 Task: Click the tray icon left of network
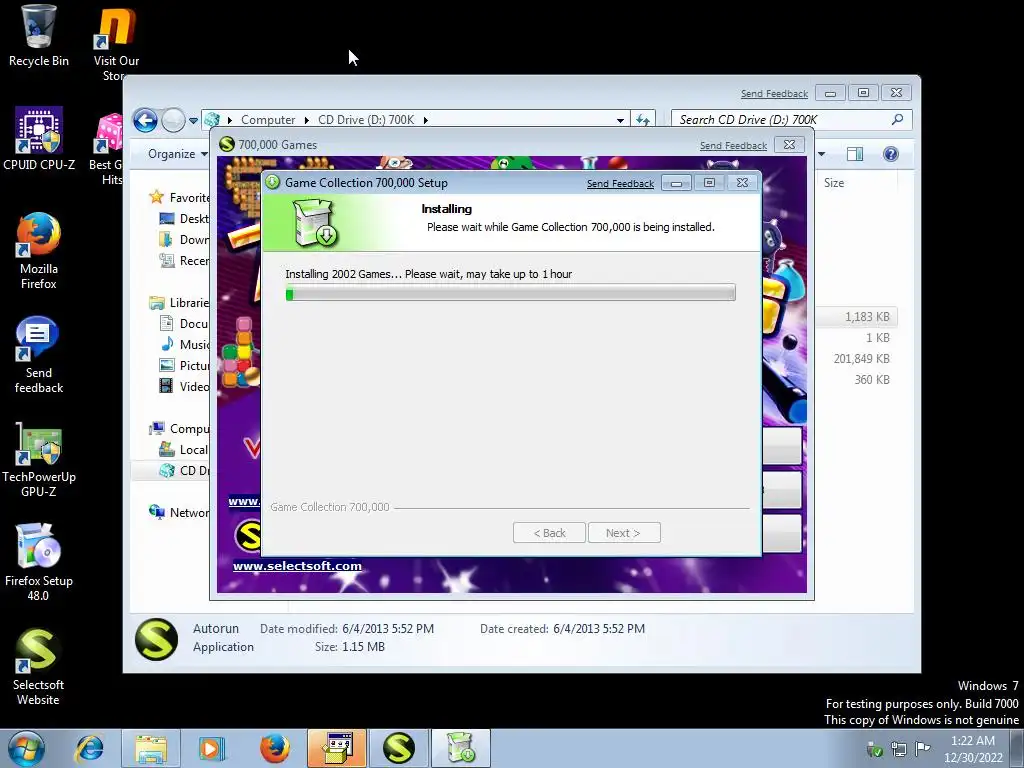tap(874, 748)
